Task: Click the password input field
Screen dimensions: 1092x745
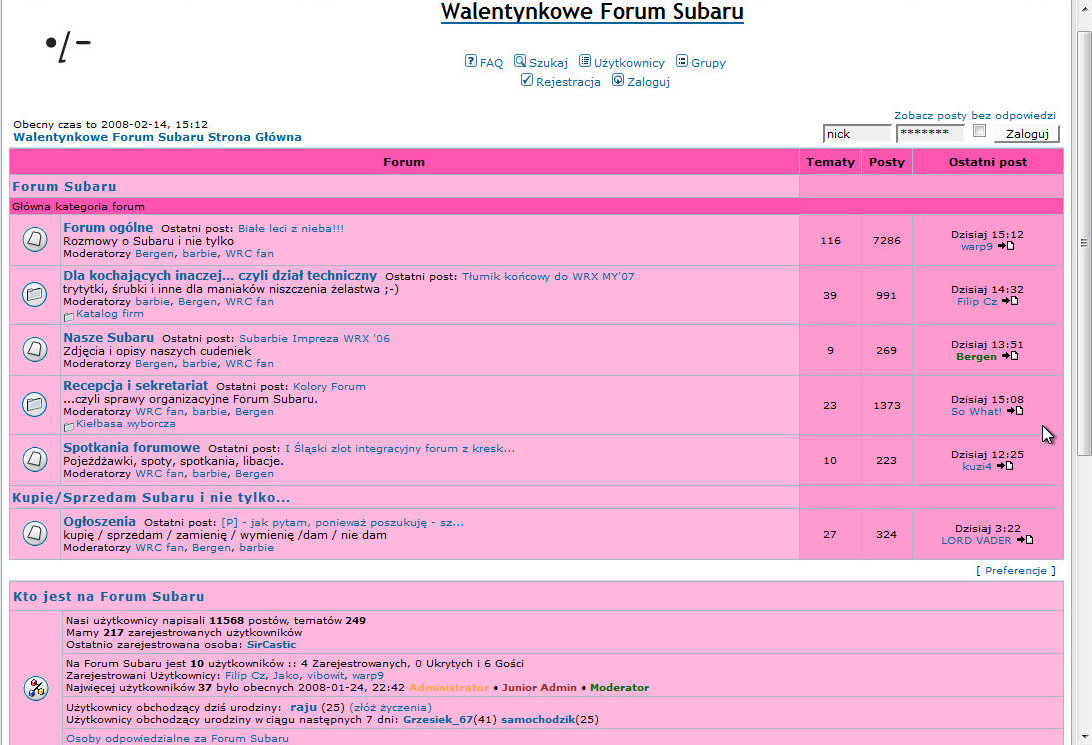Action: [x=930, y=133]
